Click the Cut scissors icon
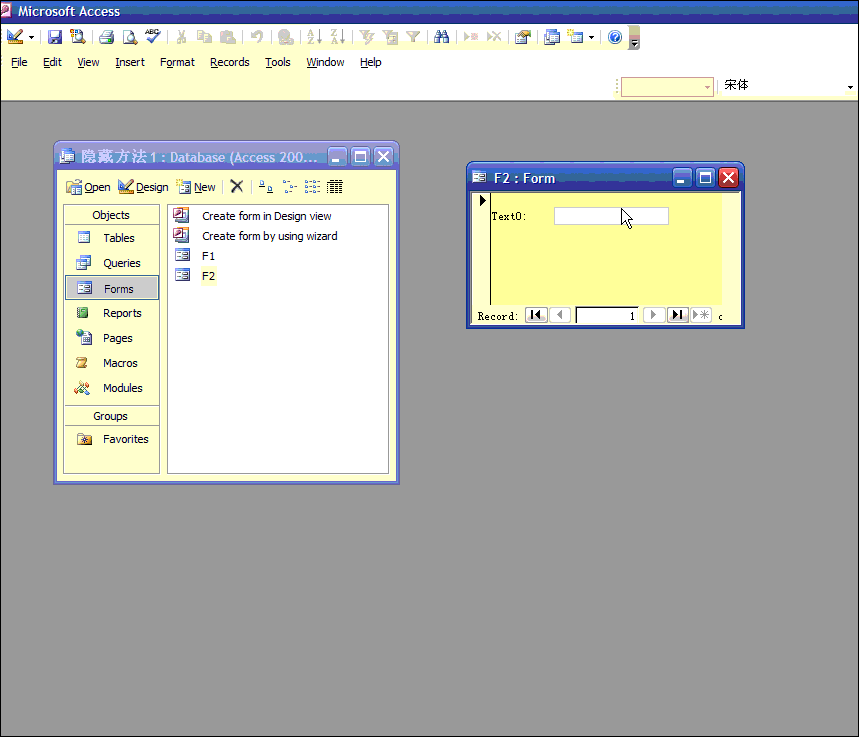Viewport: 859px width, 737px height. (x=181, y=37)
